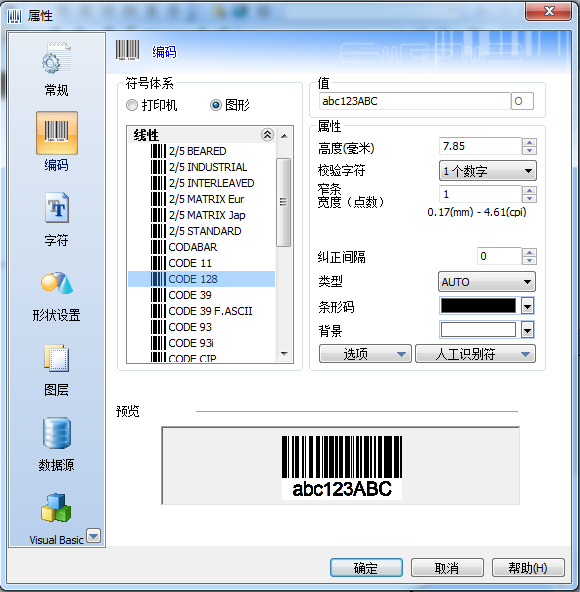Open the 背景 color dropdown arrow
This screenshot has width=580, height=592.
pyautogui.click(x=527, y=330)
